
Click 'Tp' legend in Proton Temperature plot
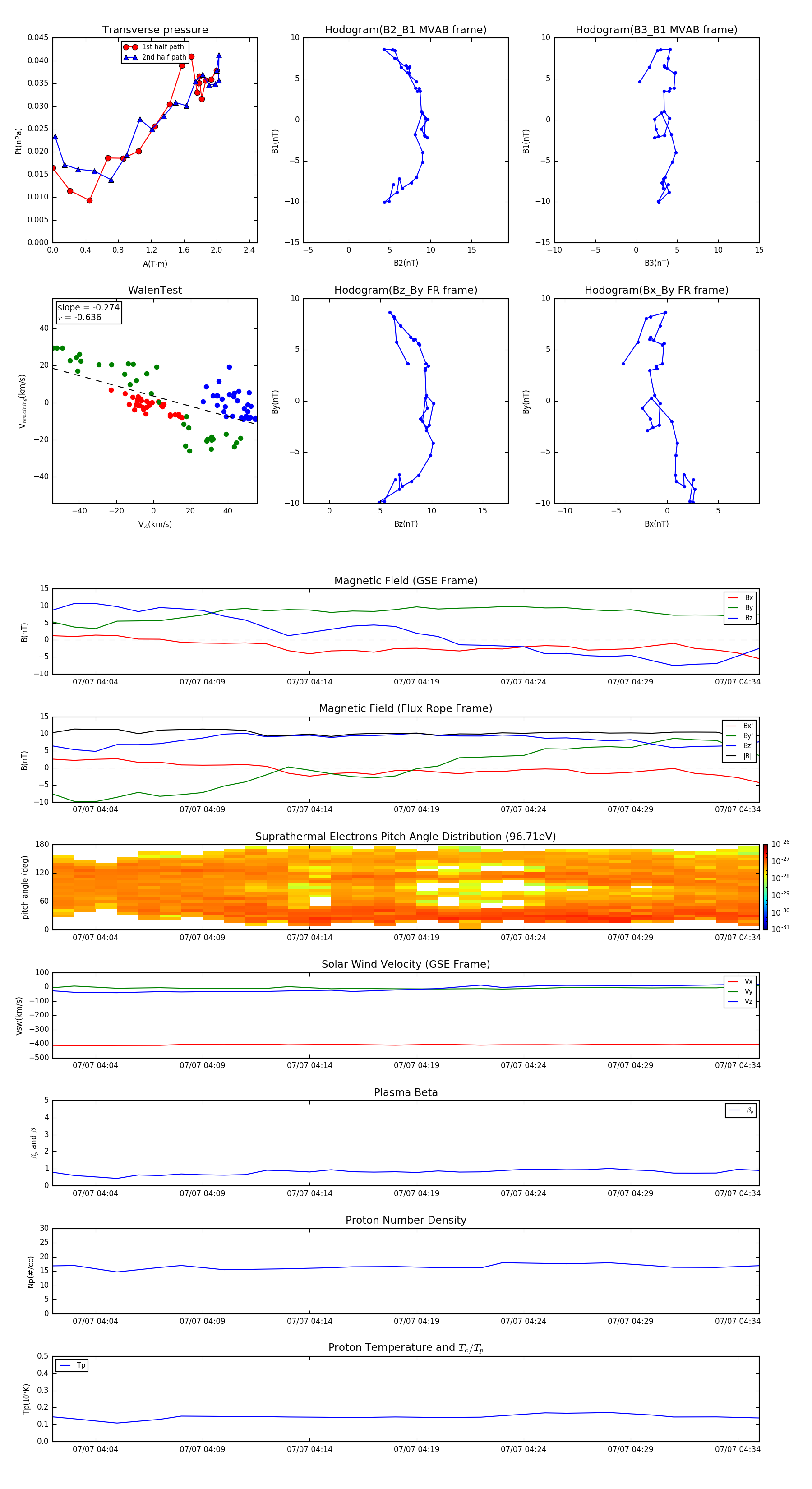pos(72,1365)
